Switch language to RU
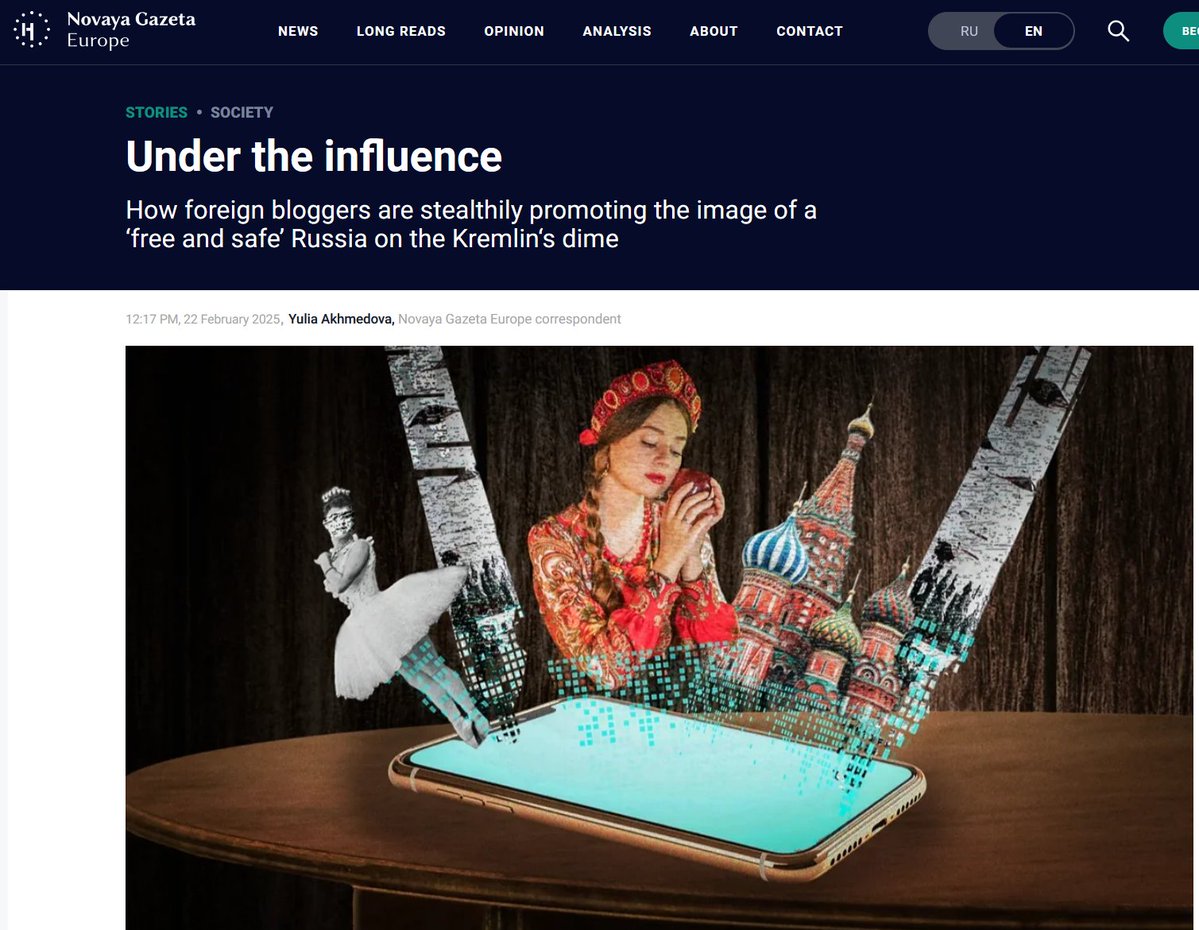The width and height of the screenshot is (1199, 930). [969, 31]
